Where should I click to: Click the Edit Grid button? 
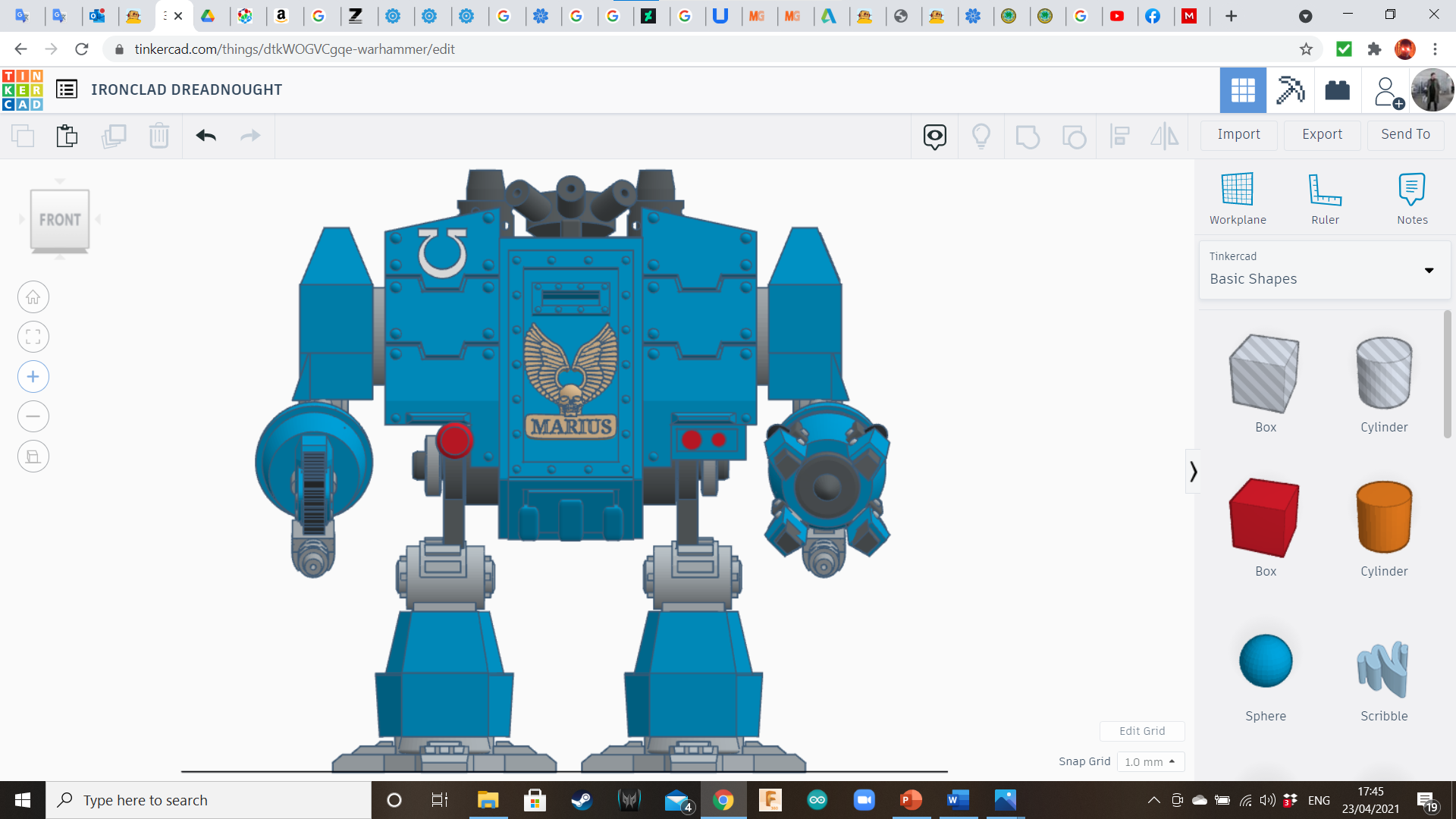[x=1142, y=731]
